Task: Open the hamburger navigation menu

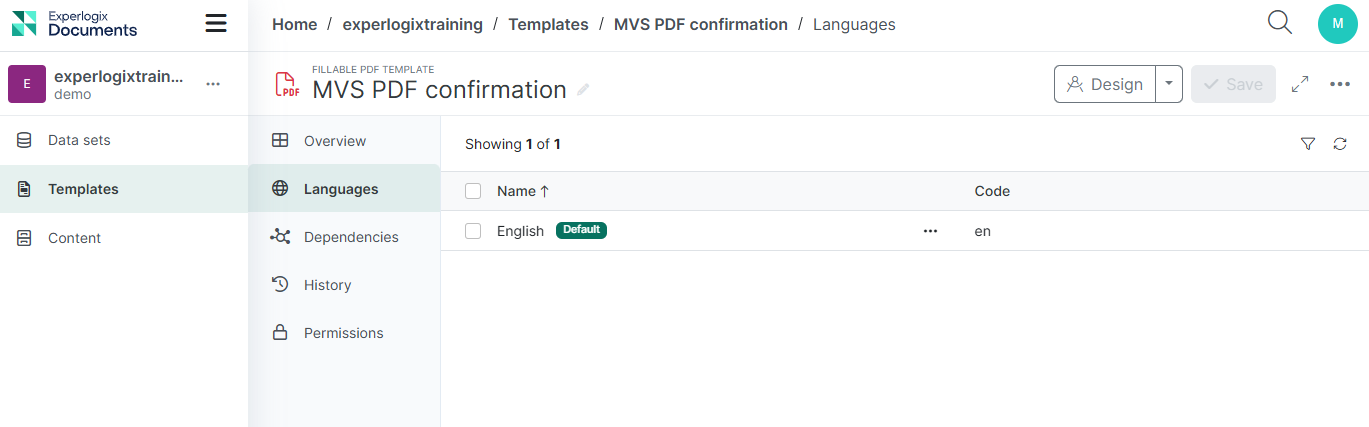Action: (216, 24)
